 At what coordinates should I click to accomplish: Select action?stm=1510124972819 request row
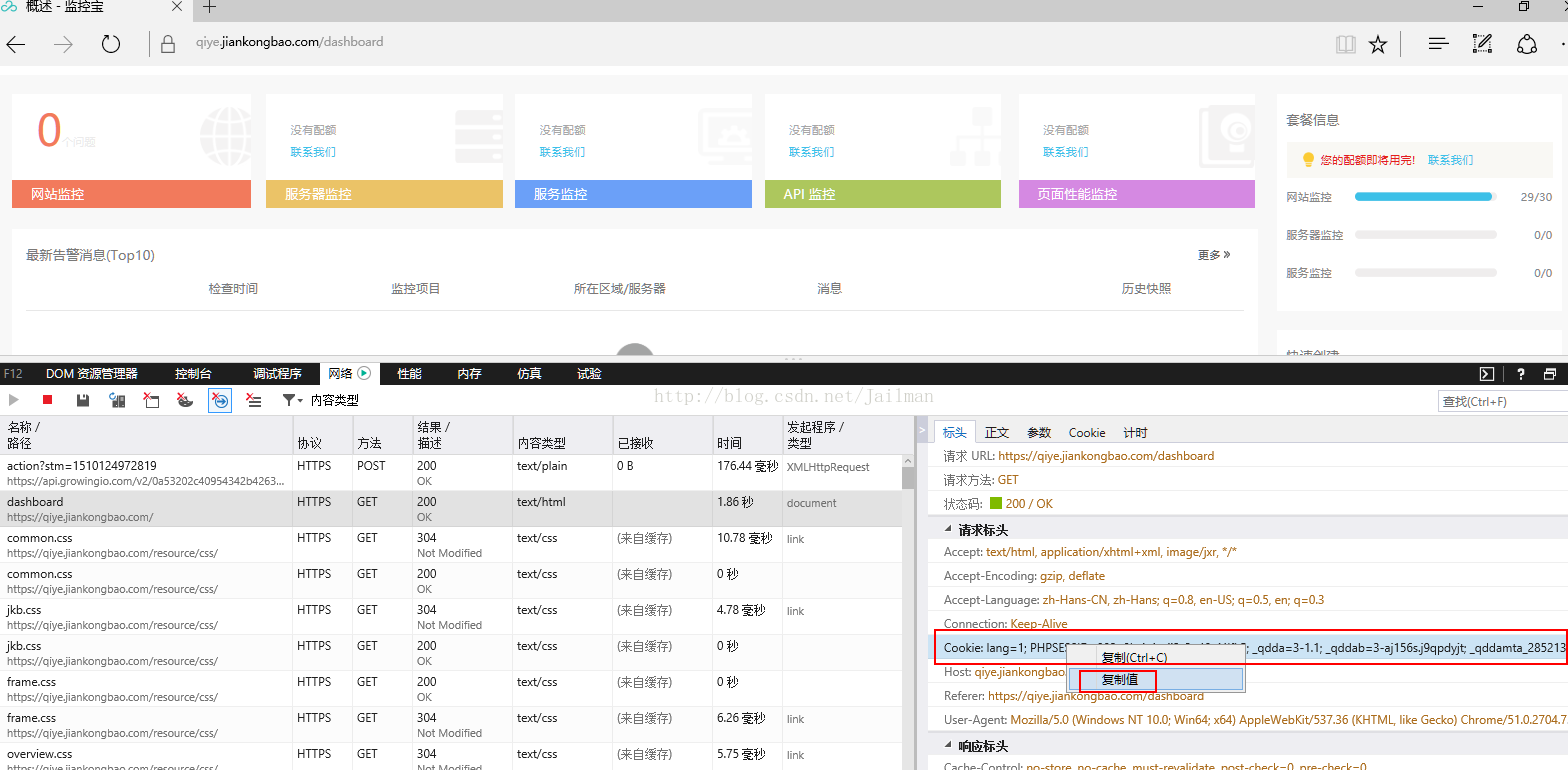coord(451,473)
